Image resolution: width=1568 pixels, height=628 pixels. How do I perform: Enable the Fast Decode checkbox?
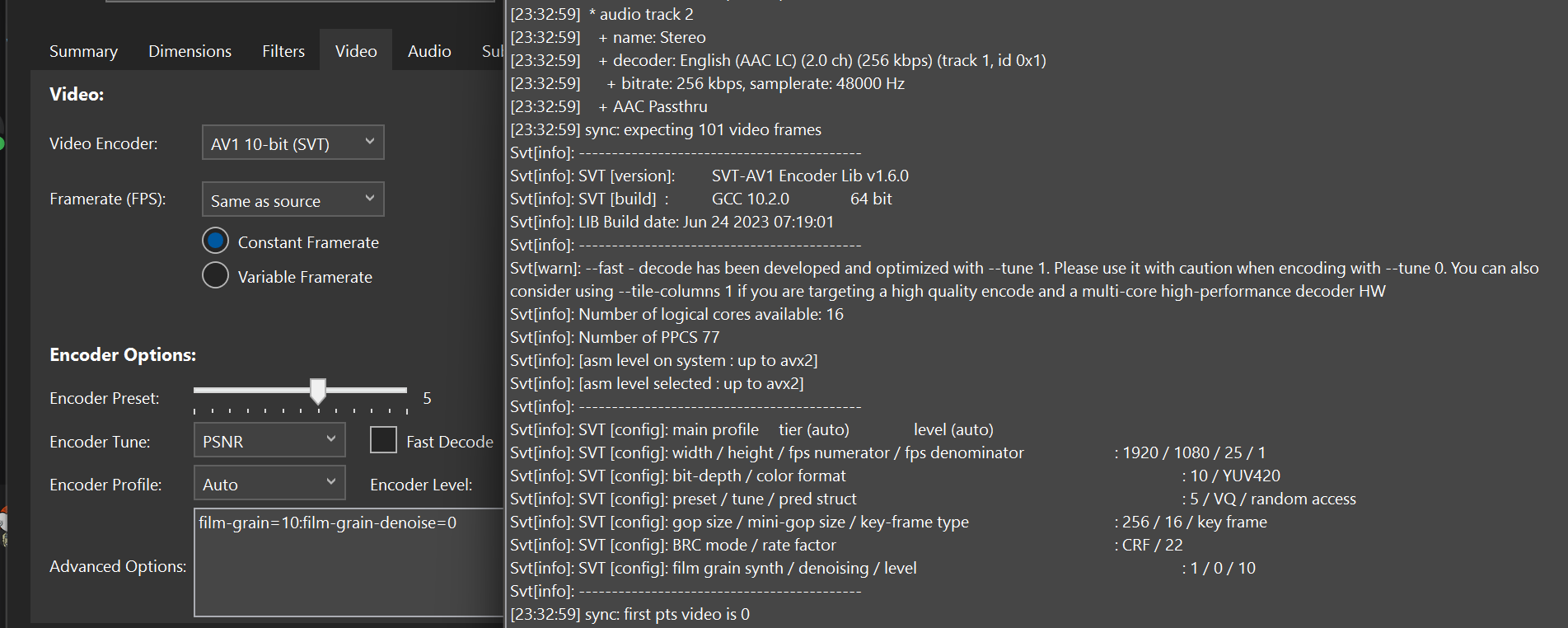coord(383,440)
